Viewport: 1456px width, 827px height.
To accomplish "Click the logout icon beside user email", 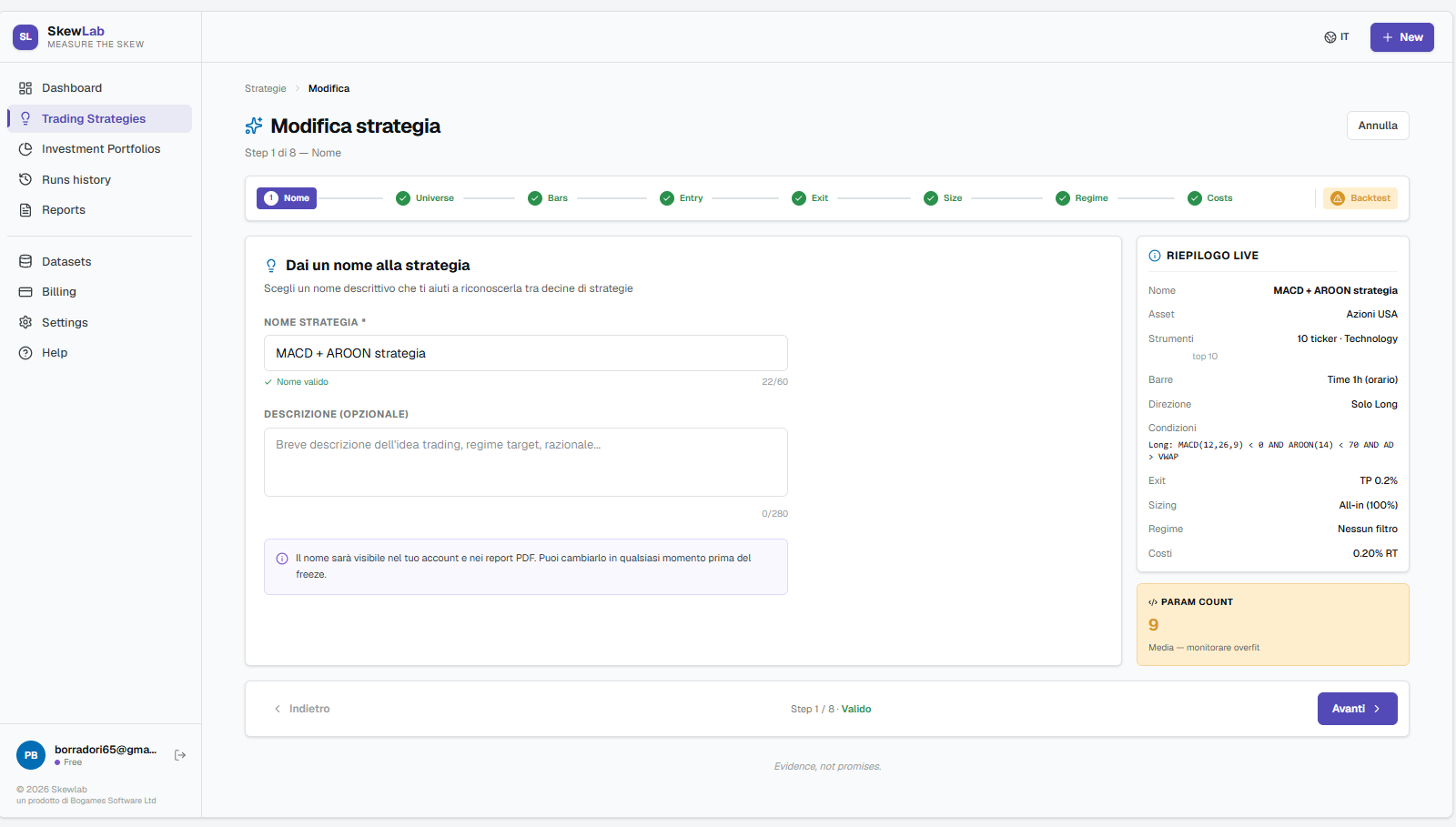I will (x=180, y=755).
